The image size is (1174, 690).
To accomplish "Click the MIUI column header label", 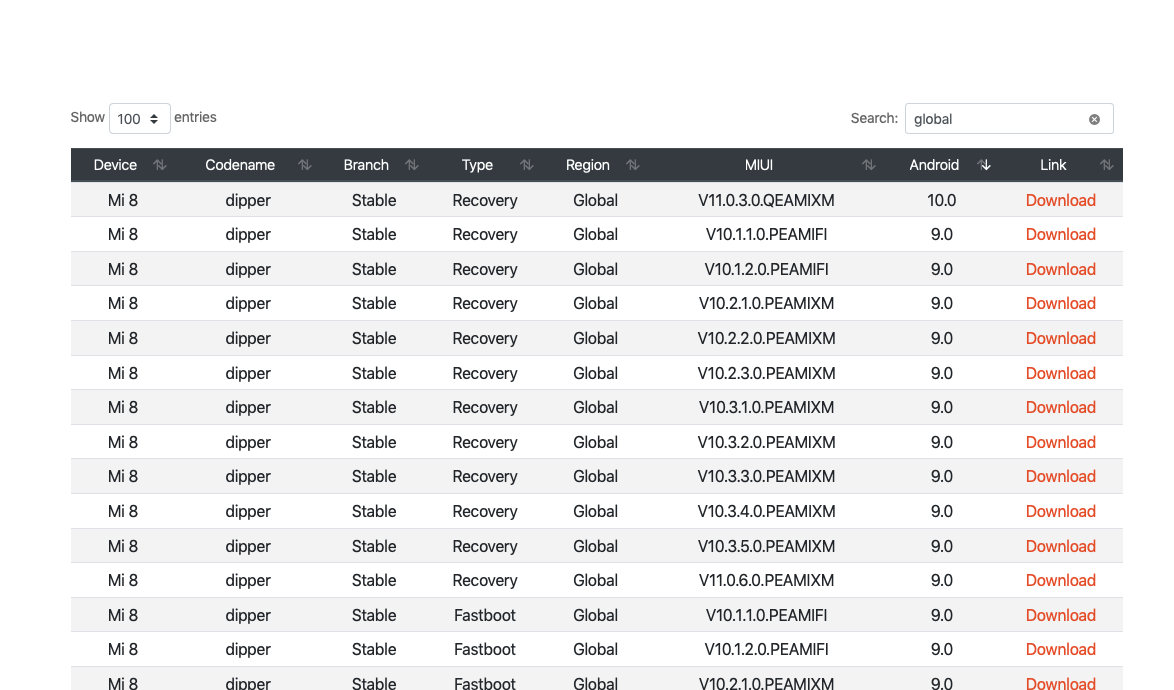I will (x=758, y=165).
